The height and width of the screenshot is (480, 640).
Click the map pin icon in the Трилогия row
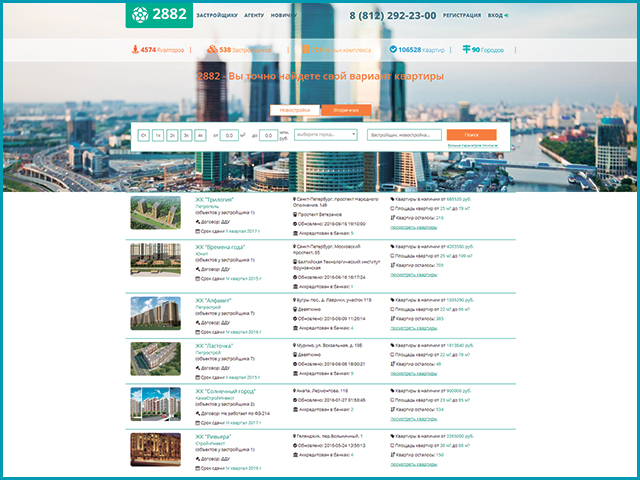point(295,199)
